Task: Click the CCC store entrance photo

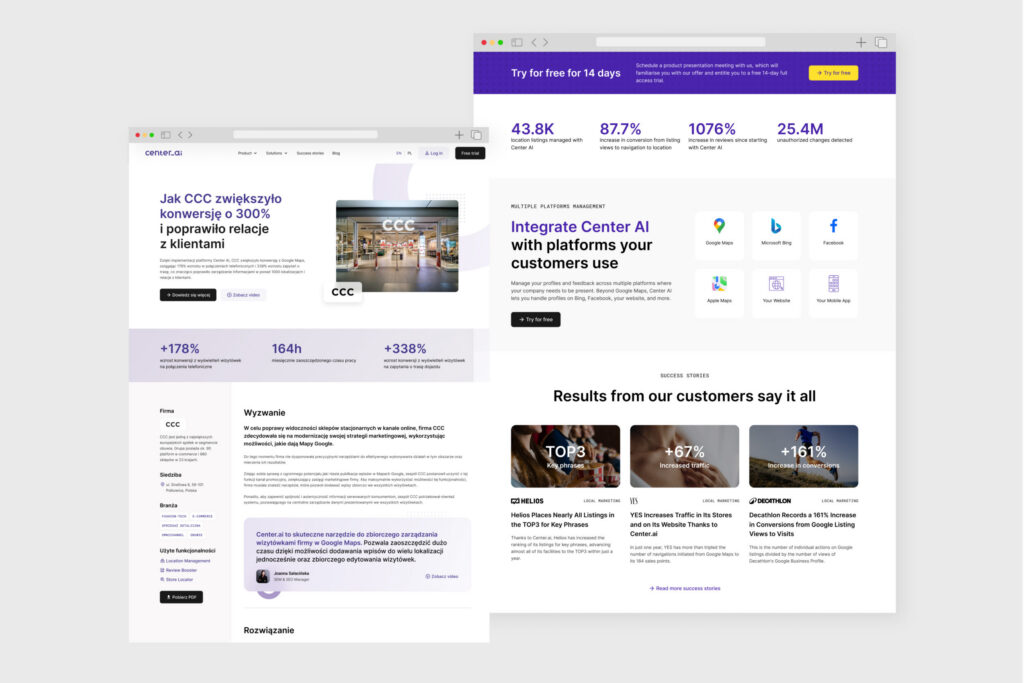Action: click(397, 246)
